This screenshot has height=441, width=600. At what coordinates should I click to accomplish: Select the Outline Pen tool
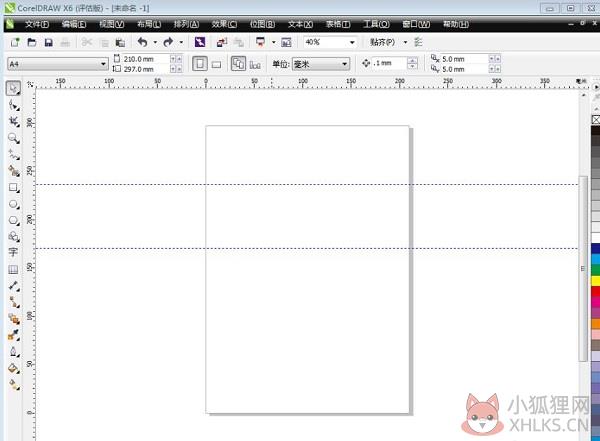coord(14,351)
